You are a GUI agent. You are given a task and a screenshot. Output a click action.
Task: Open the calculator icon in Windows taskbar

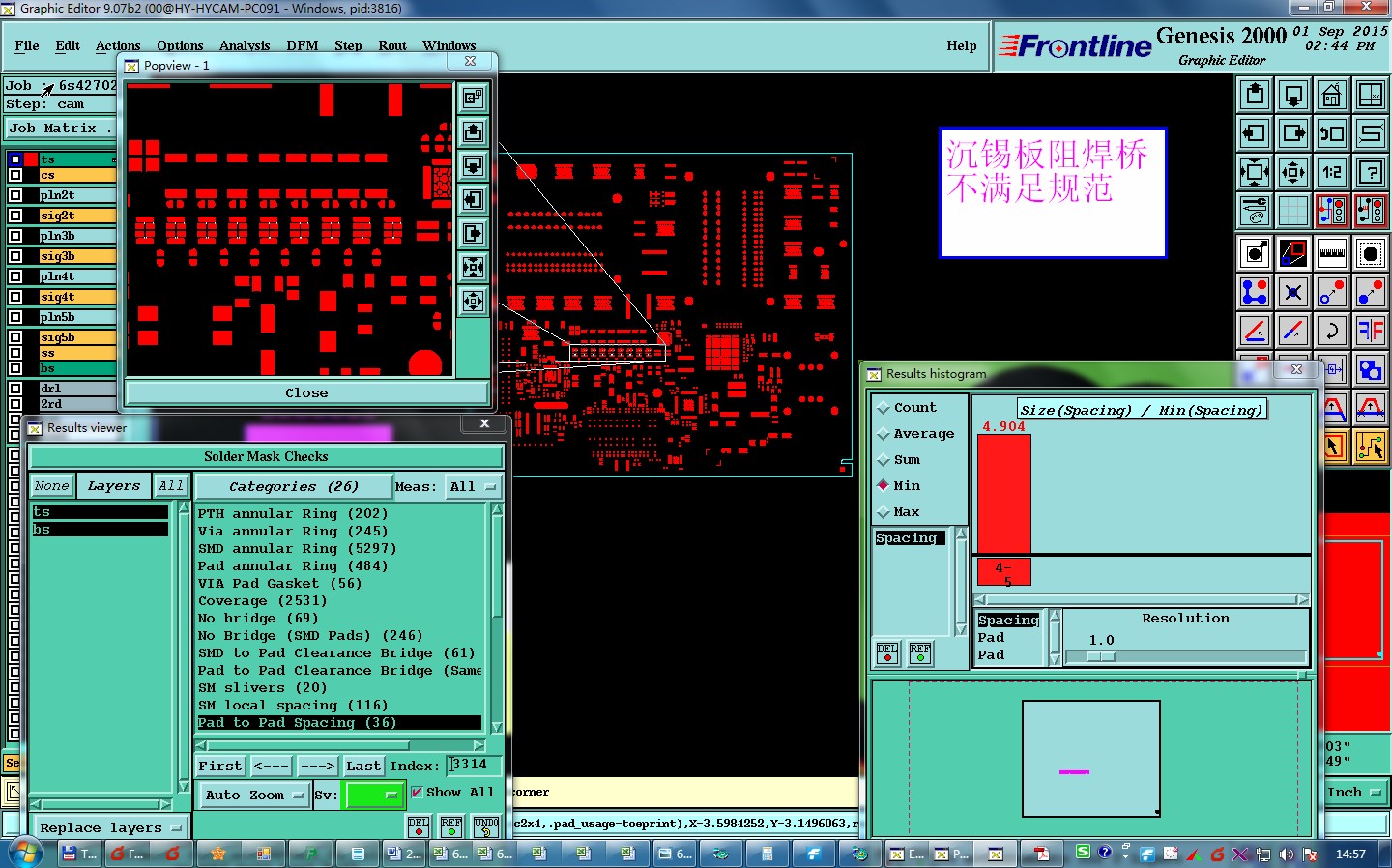coord(768,854)
